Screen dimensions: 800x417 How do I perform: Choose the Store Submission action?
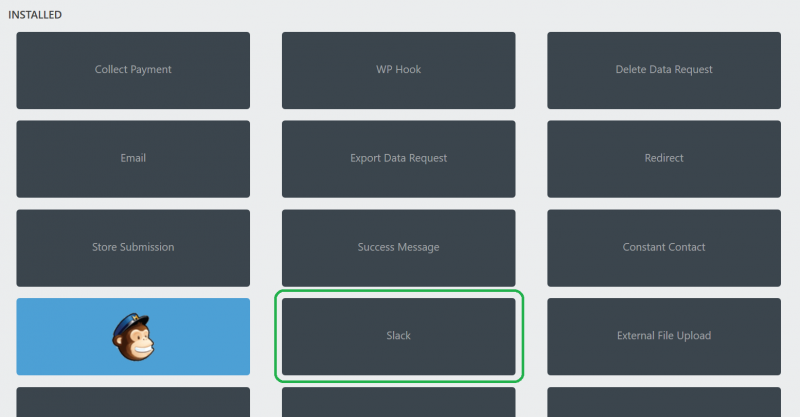133,248
